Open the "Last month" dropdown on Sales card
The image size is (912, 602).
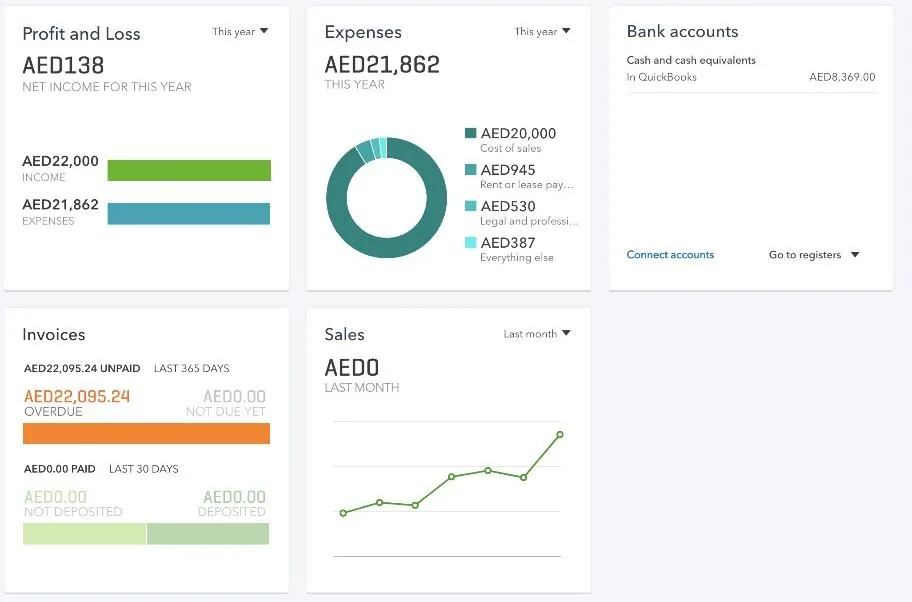point(536,334)
